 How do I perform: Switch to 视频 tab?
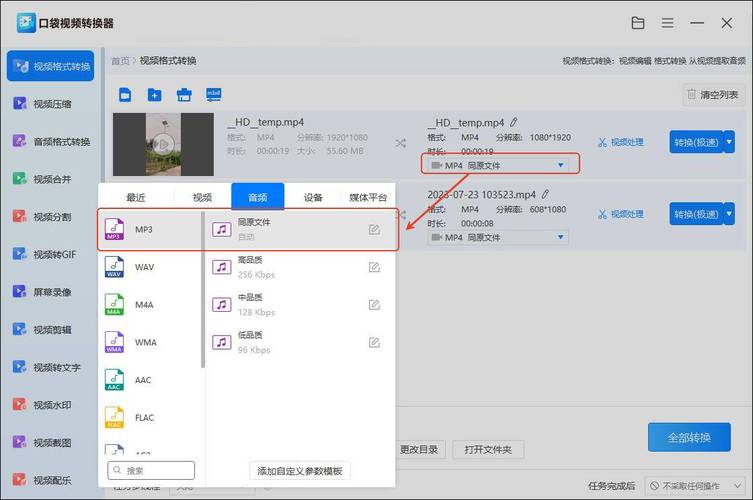click(202, 197)
